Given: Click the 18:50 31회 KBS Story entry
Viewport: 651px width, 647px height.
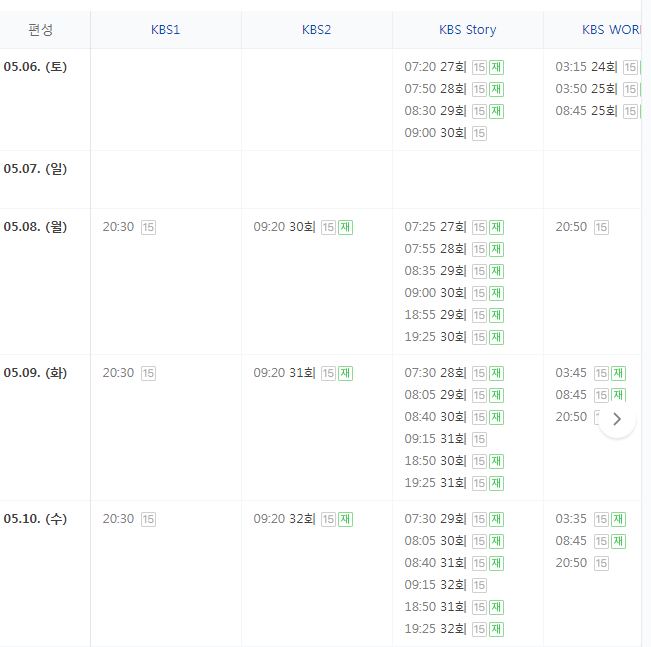Looking at the screenshot, I should pos(454,607).
